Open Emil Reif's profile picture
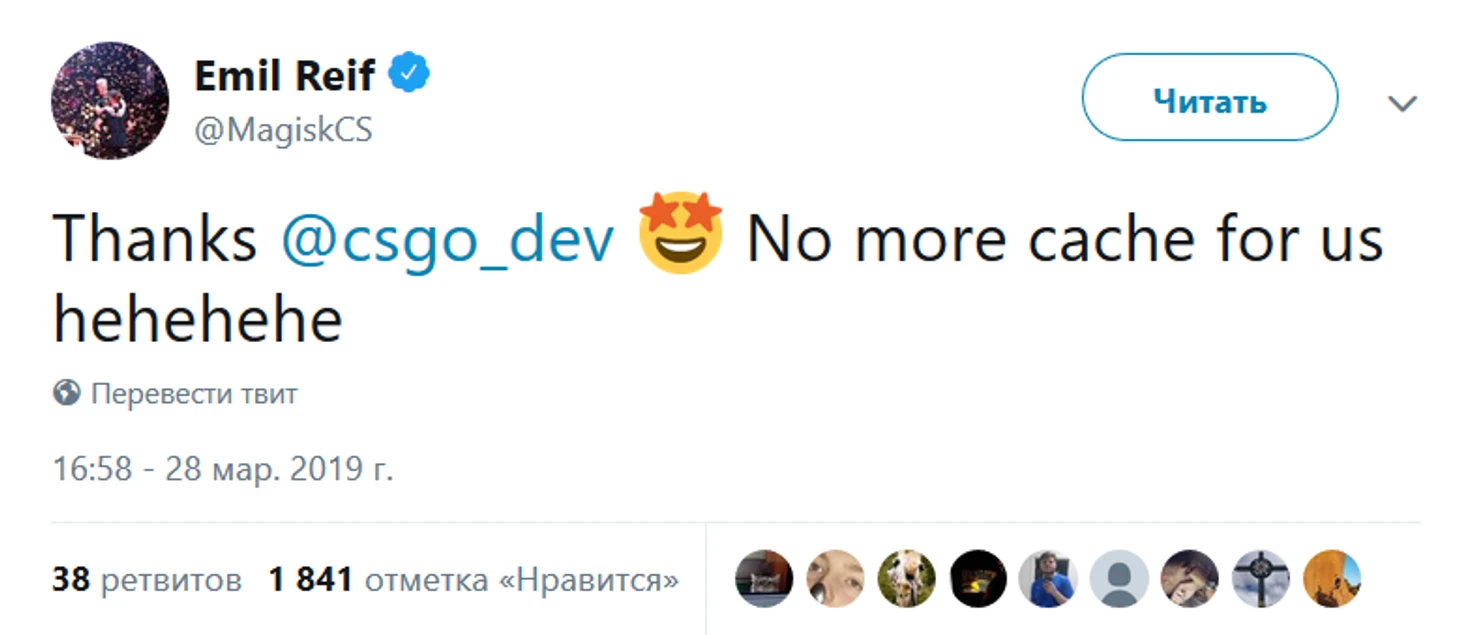This screenshot has height=635, width=1460. click(x=109, y=100)
